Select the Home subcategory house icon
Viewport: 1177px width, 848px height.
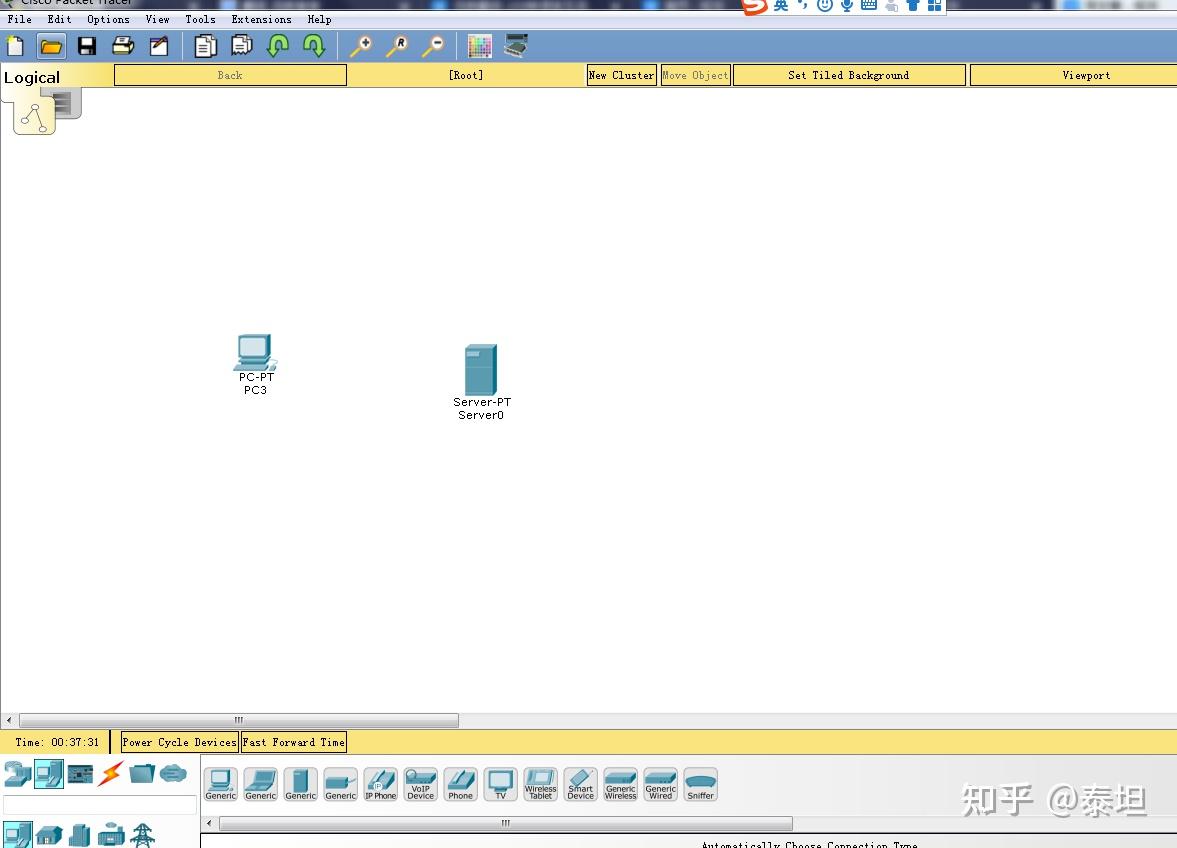(x=49, y=835)
